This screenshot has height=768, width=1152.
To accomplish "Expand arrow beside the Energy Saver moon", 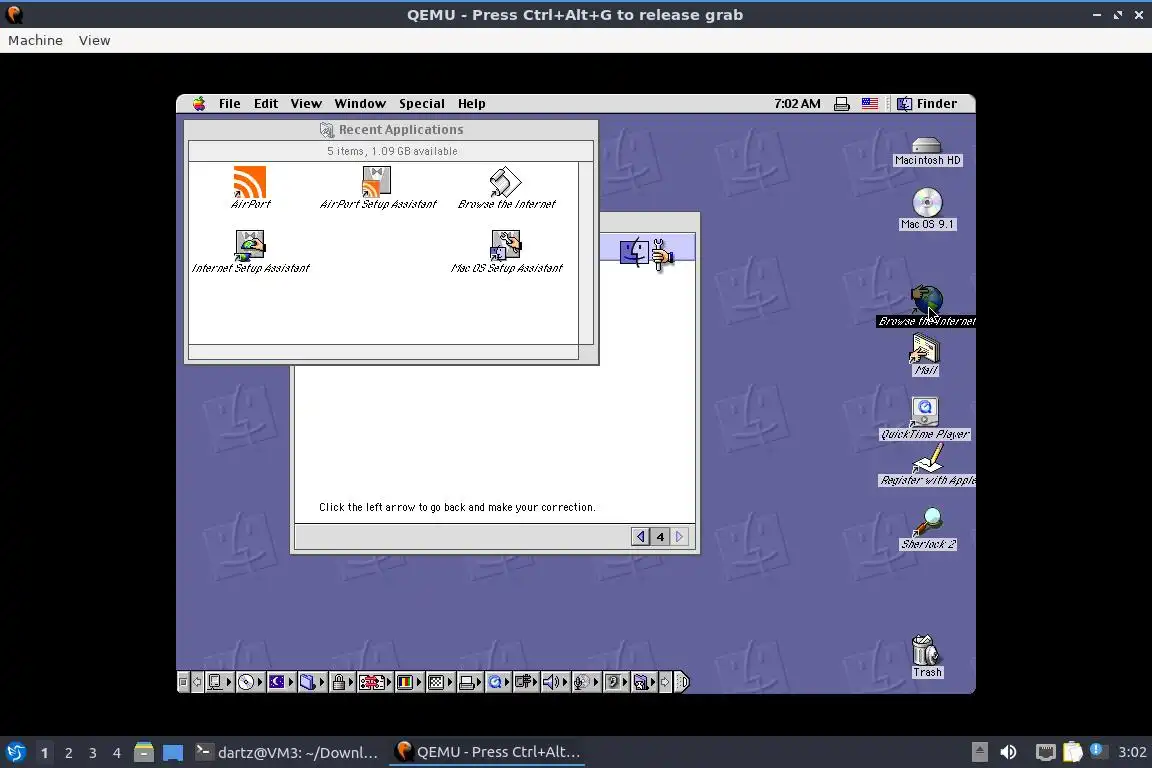I will click(291, 682).
